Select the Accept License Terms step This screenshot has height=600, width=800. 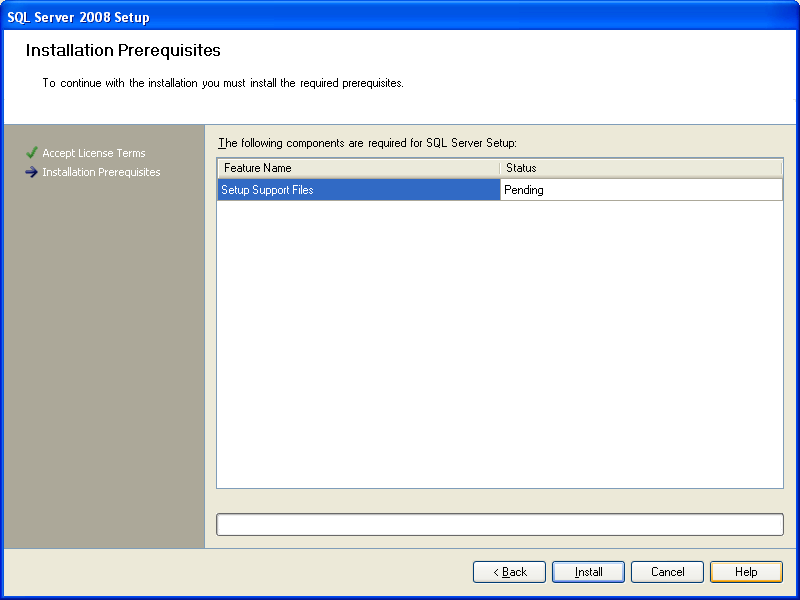[94, 153]
